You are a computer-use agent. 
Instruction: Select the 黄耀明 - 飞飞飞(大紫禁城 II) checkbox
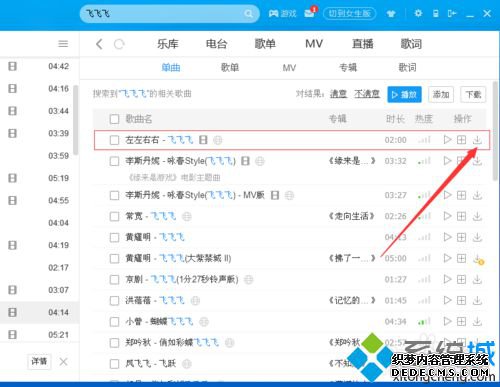114,258
